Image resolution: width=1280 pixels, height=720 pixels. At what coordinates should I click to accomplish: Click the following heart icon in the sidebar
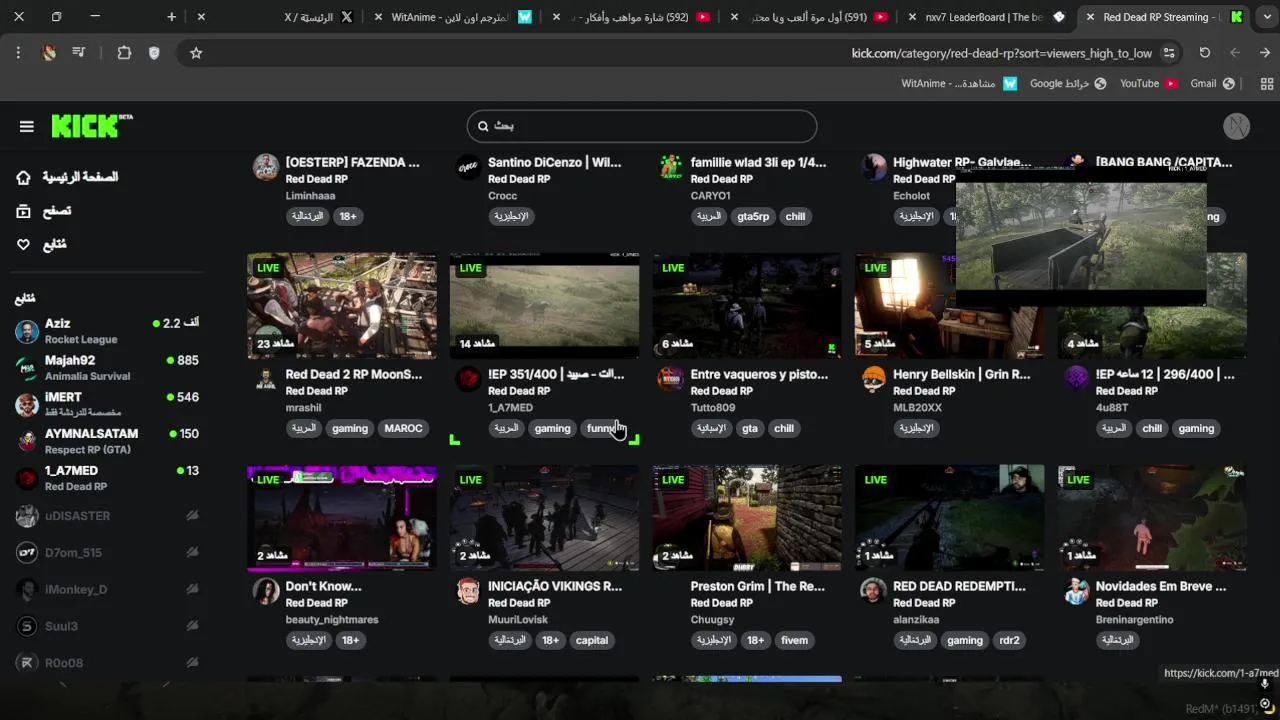click(x=24, y=244)
